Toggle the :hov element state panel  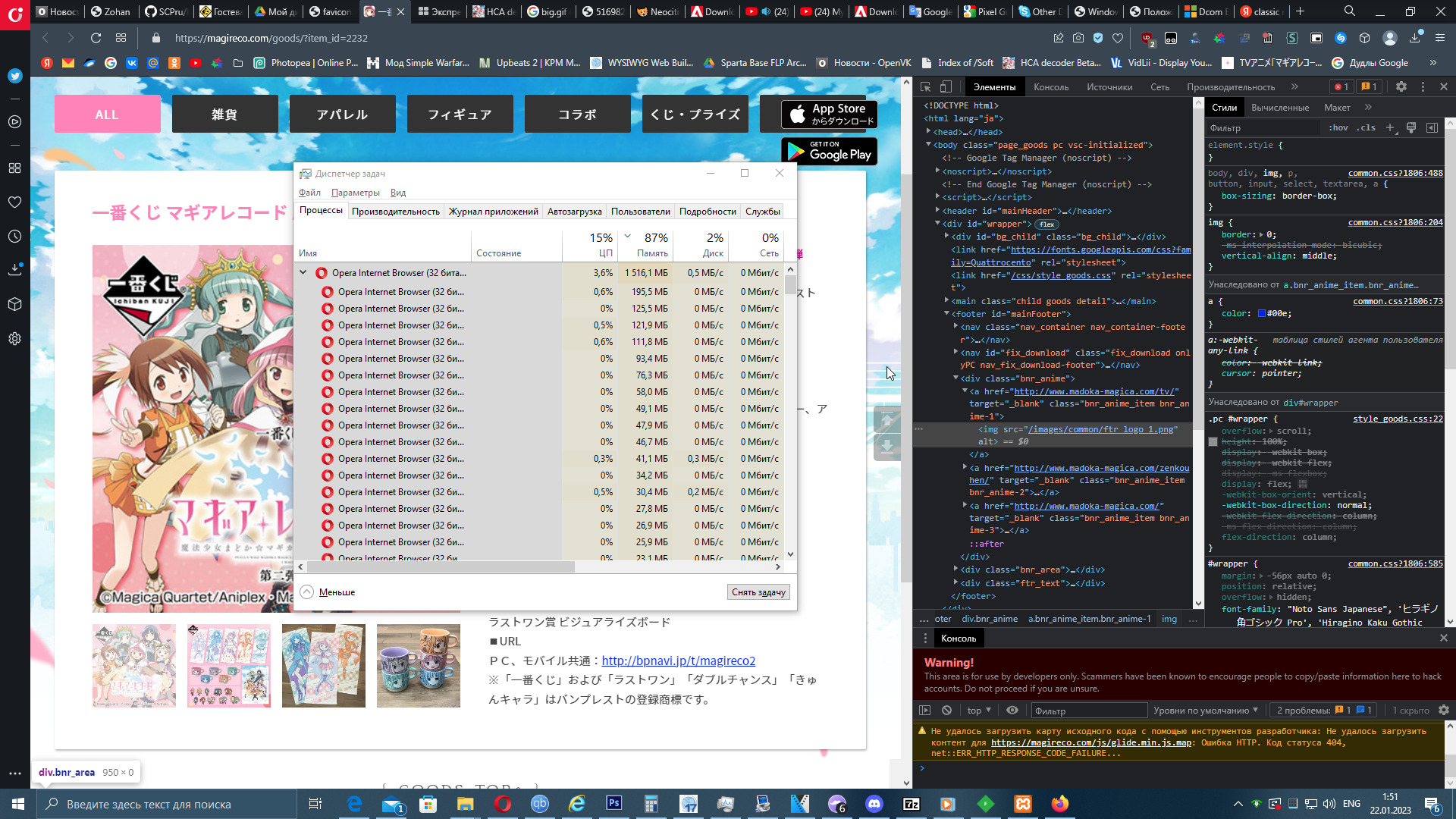pyautogui.click(x=1338, y=127)
